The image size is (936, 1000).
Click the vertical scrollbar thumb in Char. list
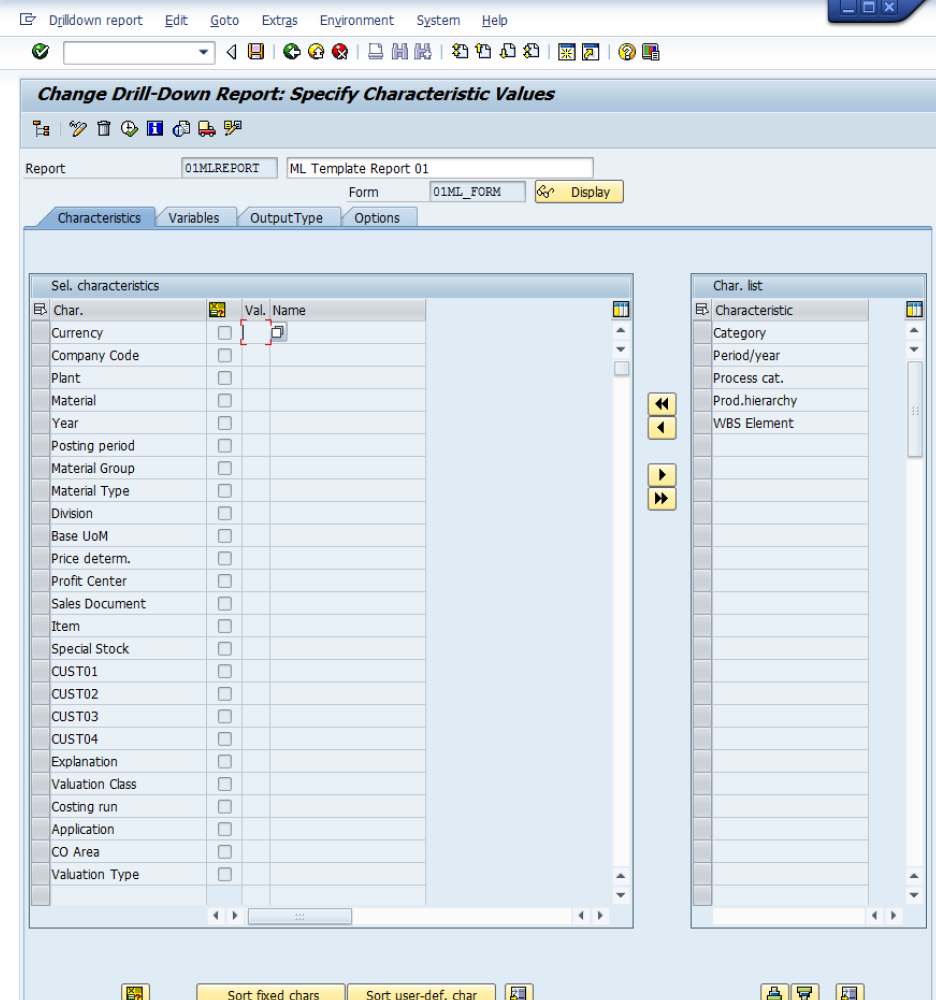click(x=915, y=409)
